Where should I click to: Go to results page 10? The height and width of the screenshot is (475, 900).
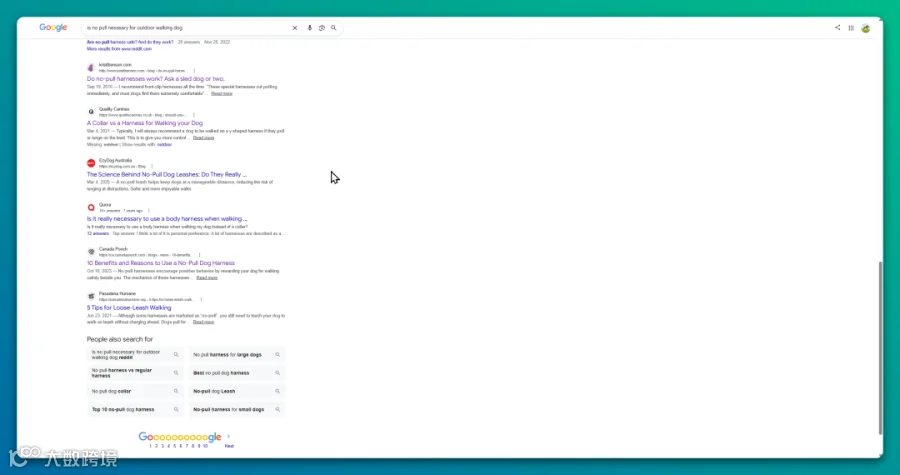click(x=205, y=446)
